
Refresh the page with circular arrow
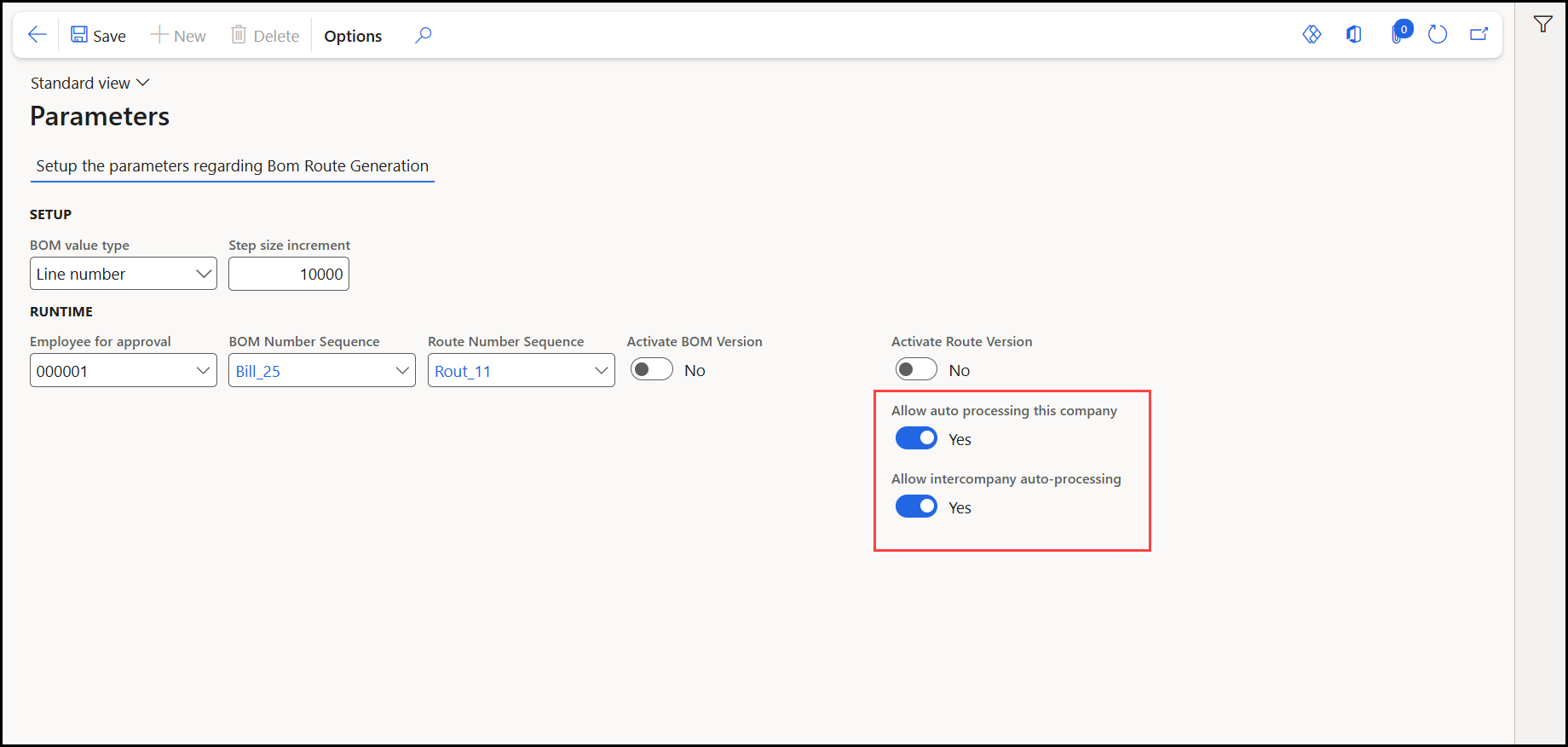1438,34
